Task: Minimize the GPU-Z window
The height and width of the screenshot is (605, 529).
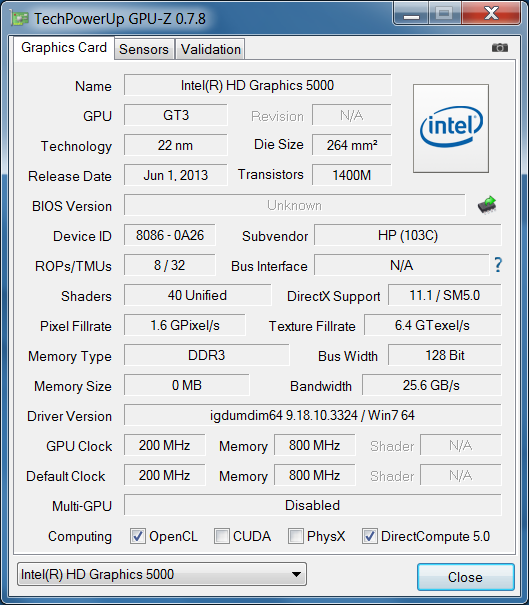Action: 411,14
